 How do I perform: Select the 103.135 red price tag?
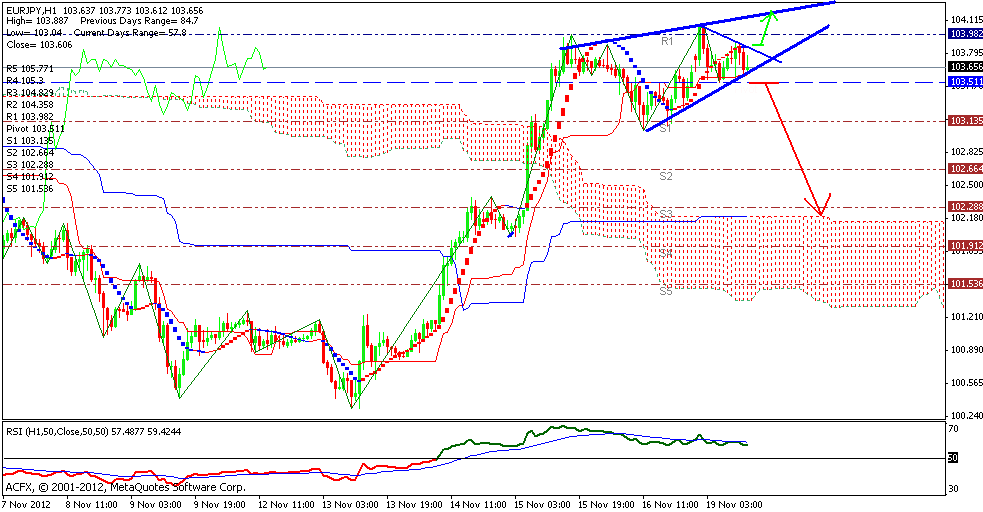pyautogui.click(x=963, y=121)
